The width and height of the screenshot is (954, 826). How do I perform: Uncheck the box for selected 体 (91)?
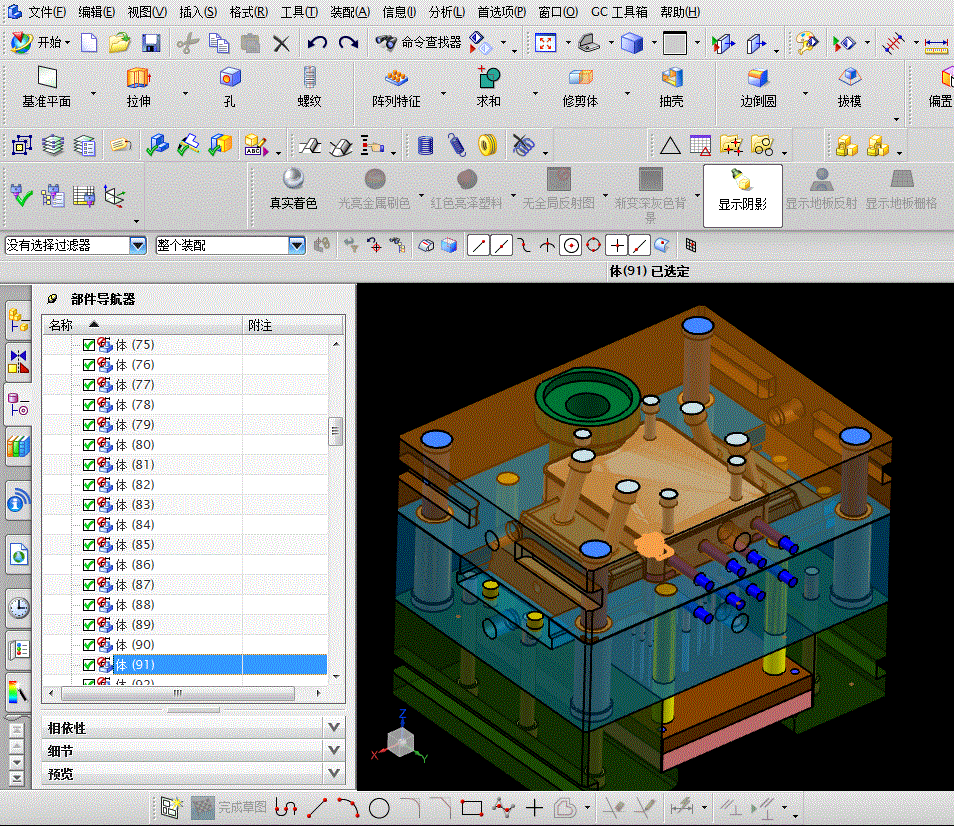[x=89, y=665]
